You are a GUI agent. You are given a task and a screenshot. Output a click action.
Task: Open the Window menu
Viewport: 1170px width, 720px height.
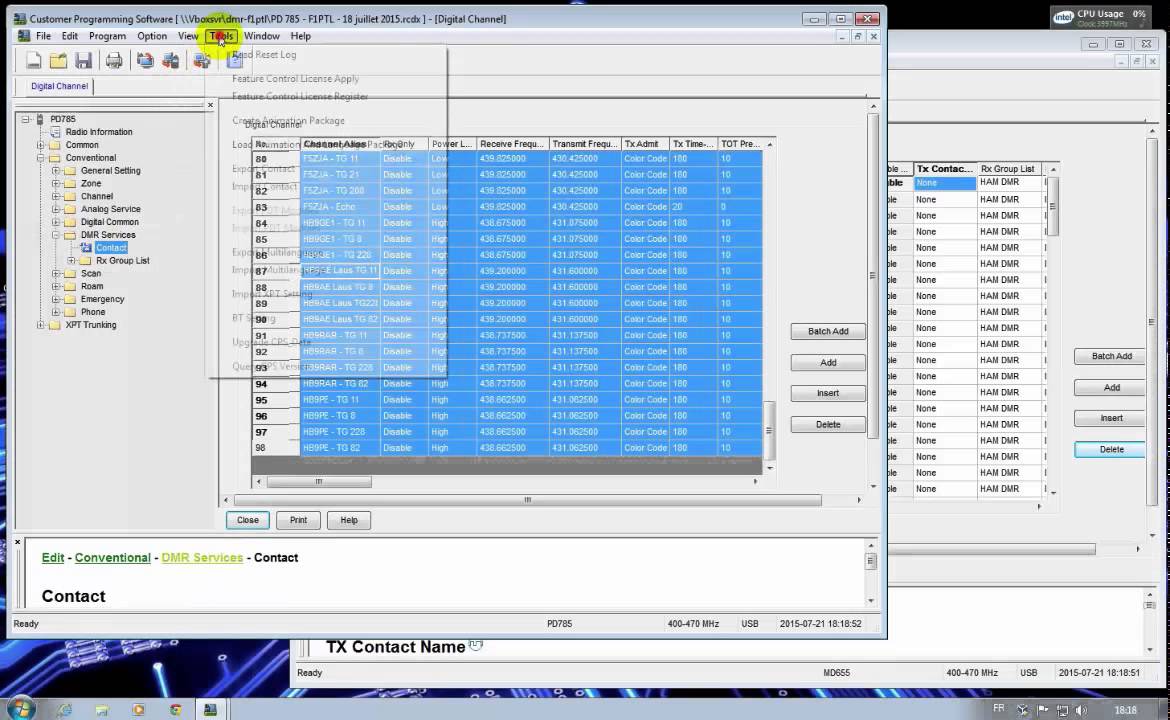coord(262,36)
